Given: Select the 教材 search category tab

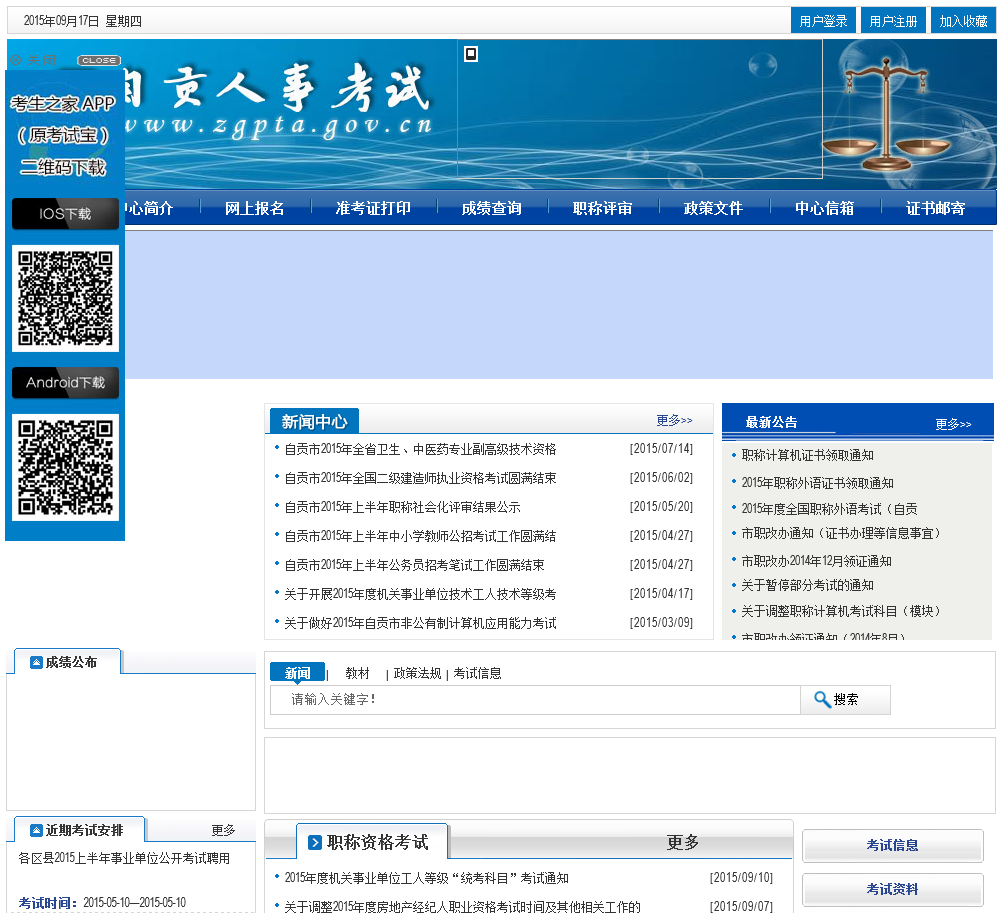Looking at the screenshot, I should tap(357, 673).
